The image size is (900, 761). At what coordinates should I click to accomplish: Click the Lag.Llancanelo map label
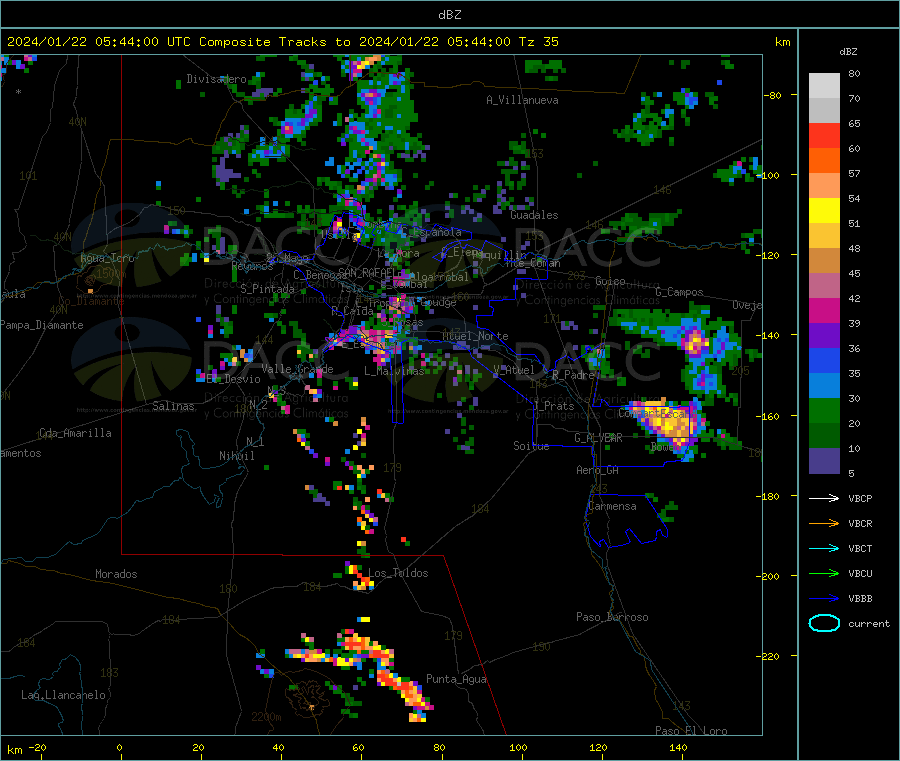click(64, 696)
